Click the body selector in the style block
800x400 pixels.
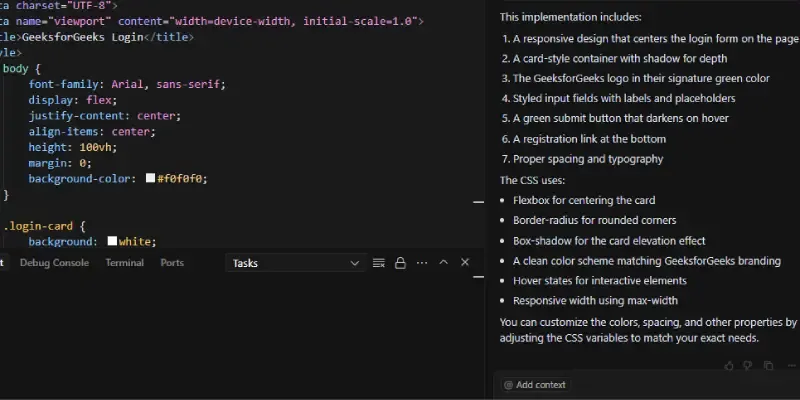[15, 68]
